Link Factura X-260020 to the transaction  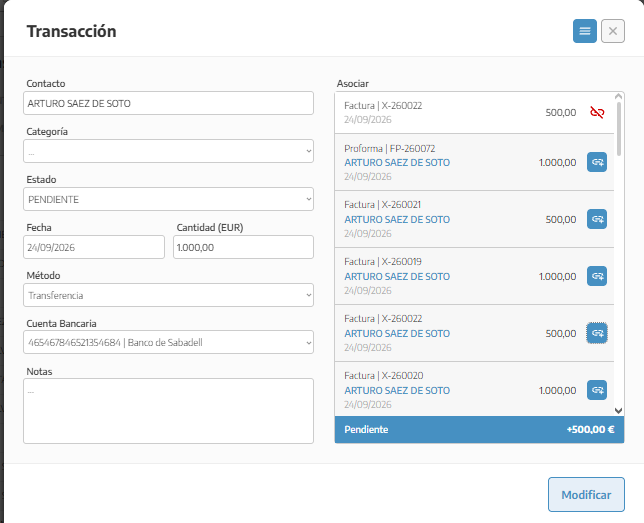tap(597, 390)
